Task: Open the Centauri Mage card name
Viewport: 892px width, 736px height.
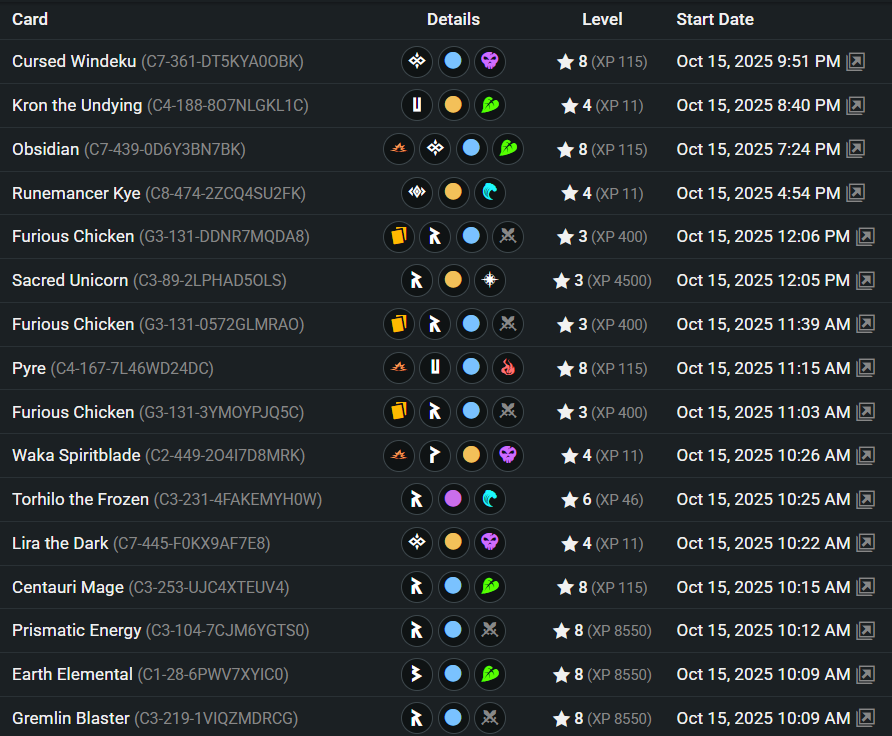Action: [68, 587]
